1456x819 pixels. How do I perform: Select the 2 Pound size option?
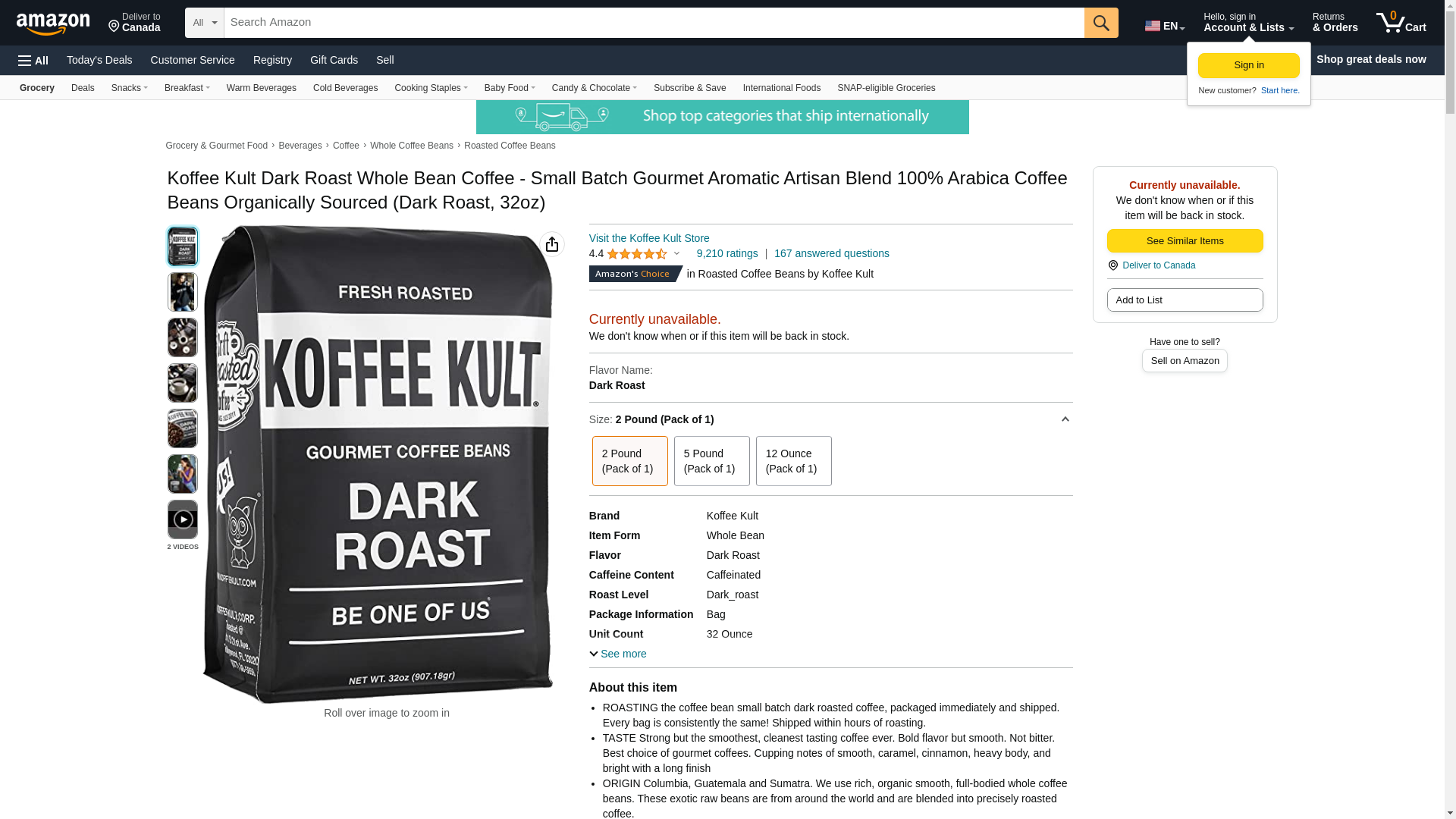click(629, 461)
